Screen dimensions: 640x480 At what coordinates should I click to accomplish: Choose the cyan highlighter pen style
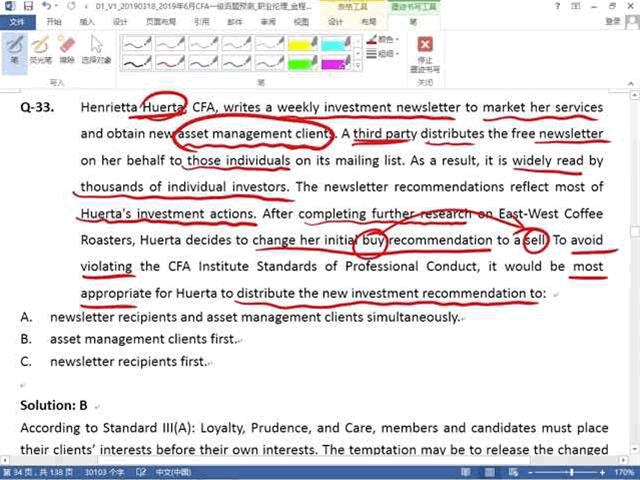click(x=336, y=43)
